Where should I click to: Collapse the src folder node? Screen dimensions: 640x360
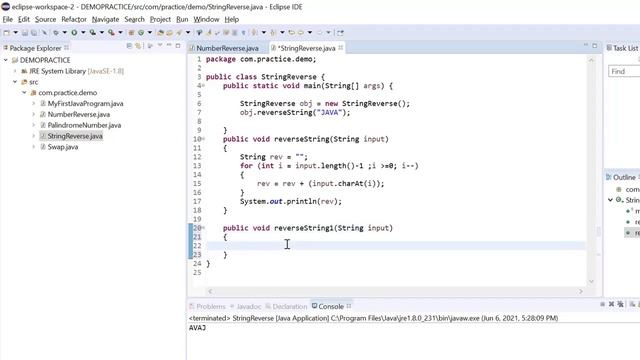(15, 82)
